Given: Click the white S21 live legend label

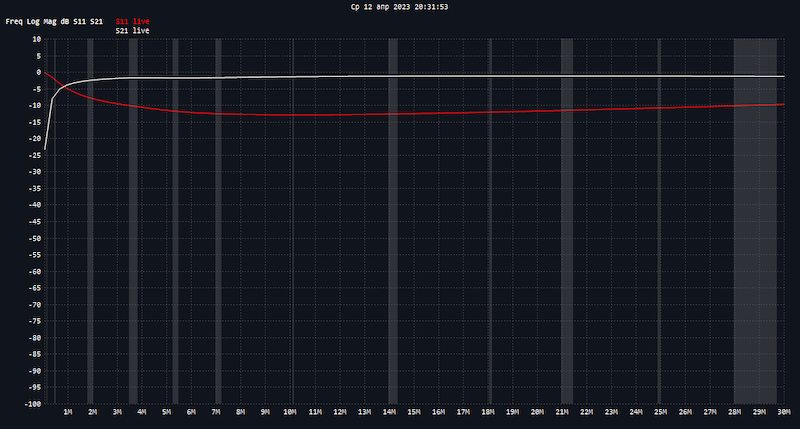Looking at the screenshot, I should [132, 31].
